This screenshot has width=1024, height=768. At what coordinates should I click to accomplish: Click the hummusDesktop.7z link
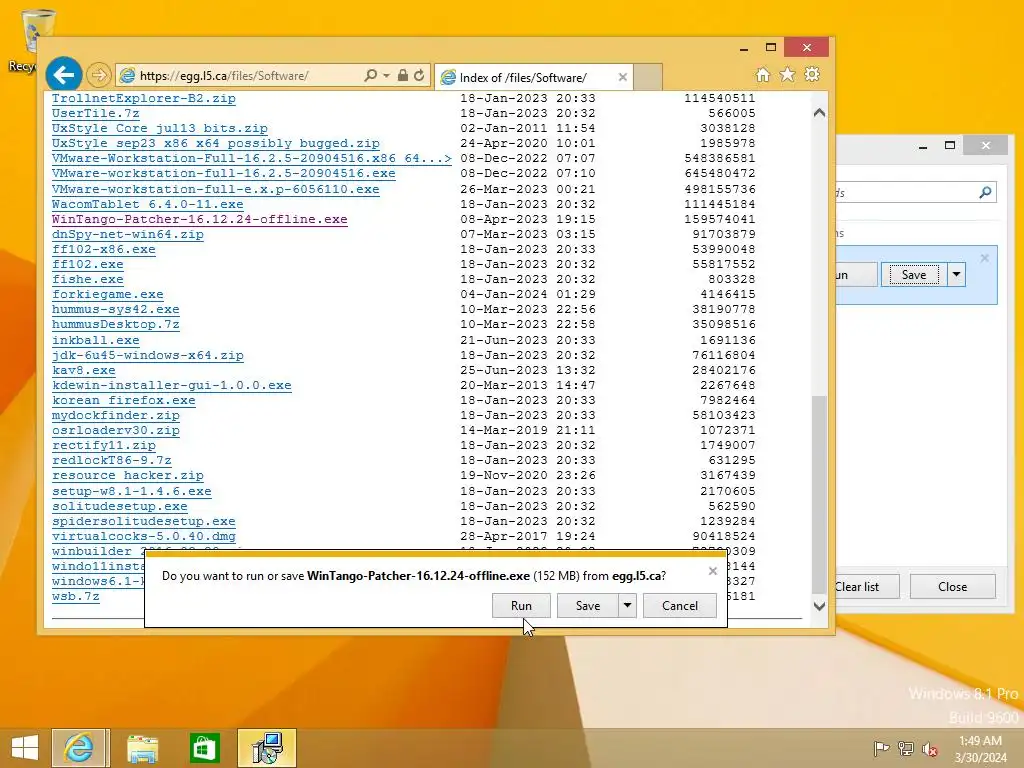[x=116, y=325]
